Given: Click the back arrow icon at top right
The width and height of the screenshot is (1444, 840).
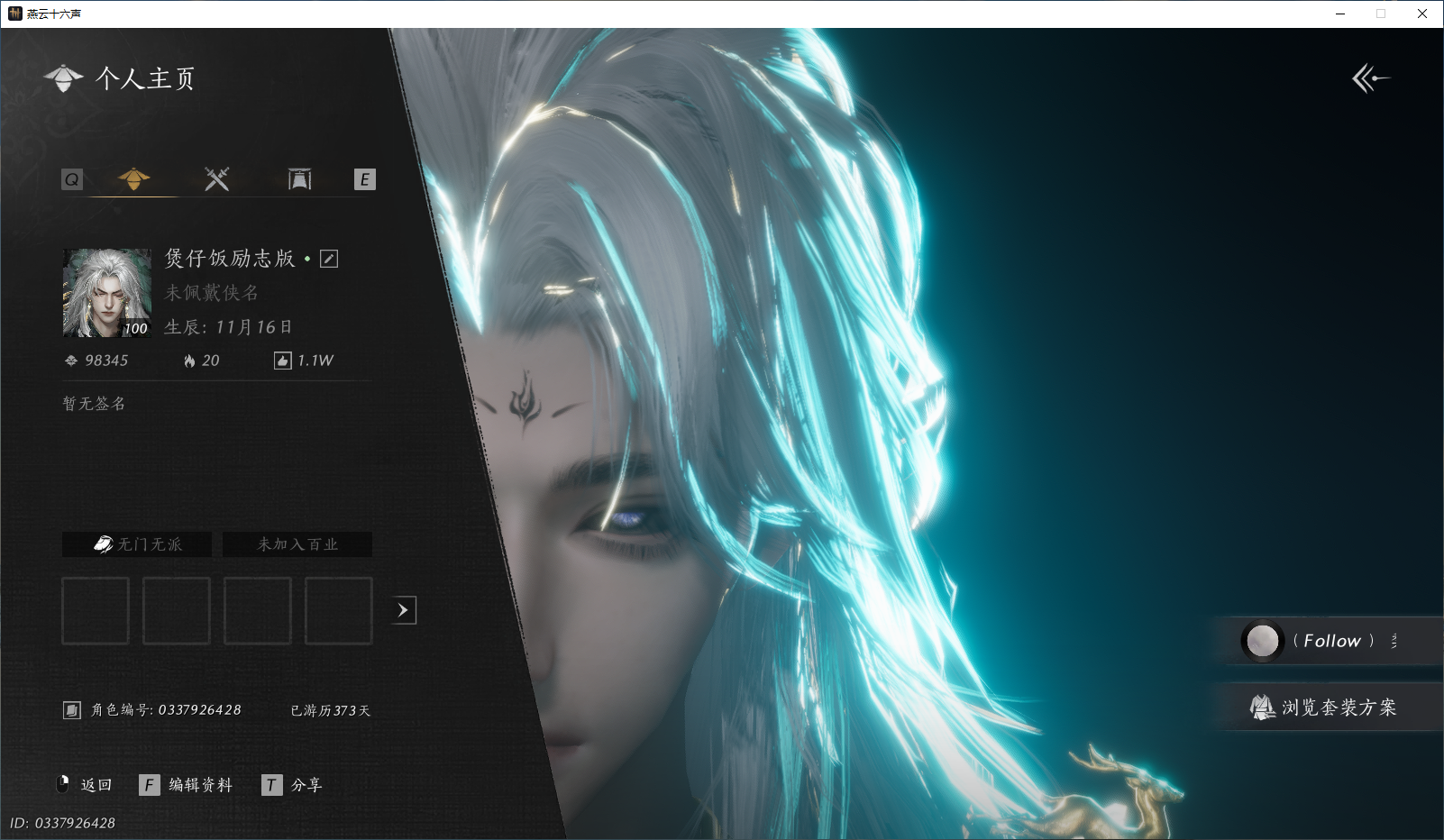Looking at the screenshot, I should tap(1371, 78).
